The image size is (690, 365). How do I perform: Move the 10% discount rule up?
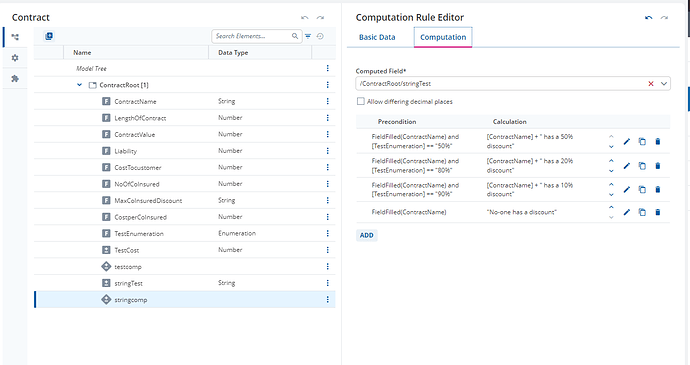(611, 184)
